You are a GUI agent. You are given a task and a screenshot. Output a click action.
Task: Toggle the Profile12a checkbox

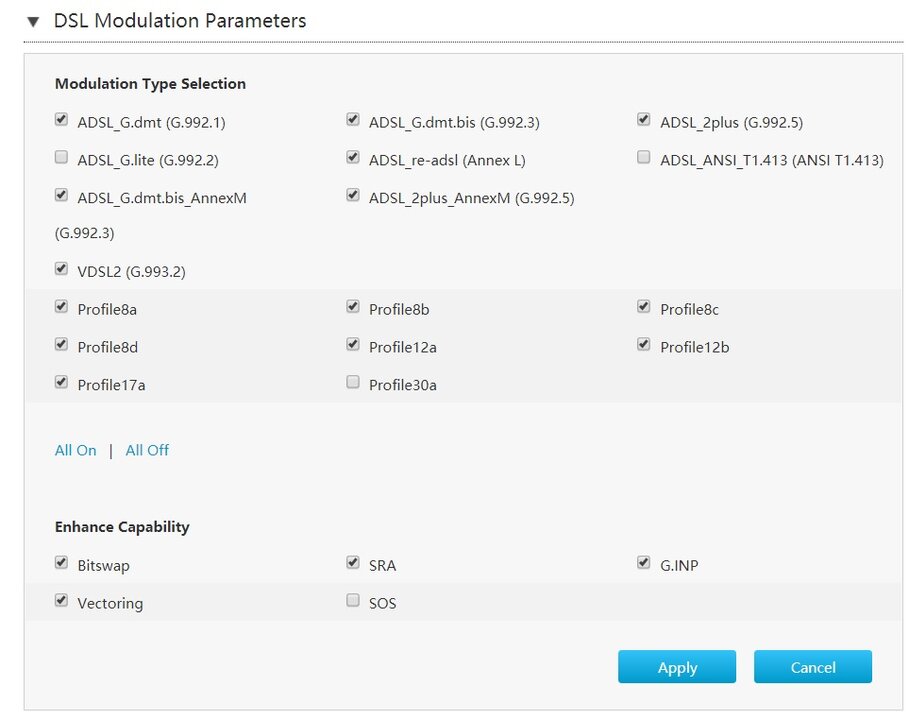pos(353,345)
